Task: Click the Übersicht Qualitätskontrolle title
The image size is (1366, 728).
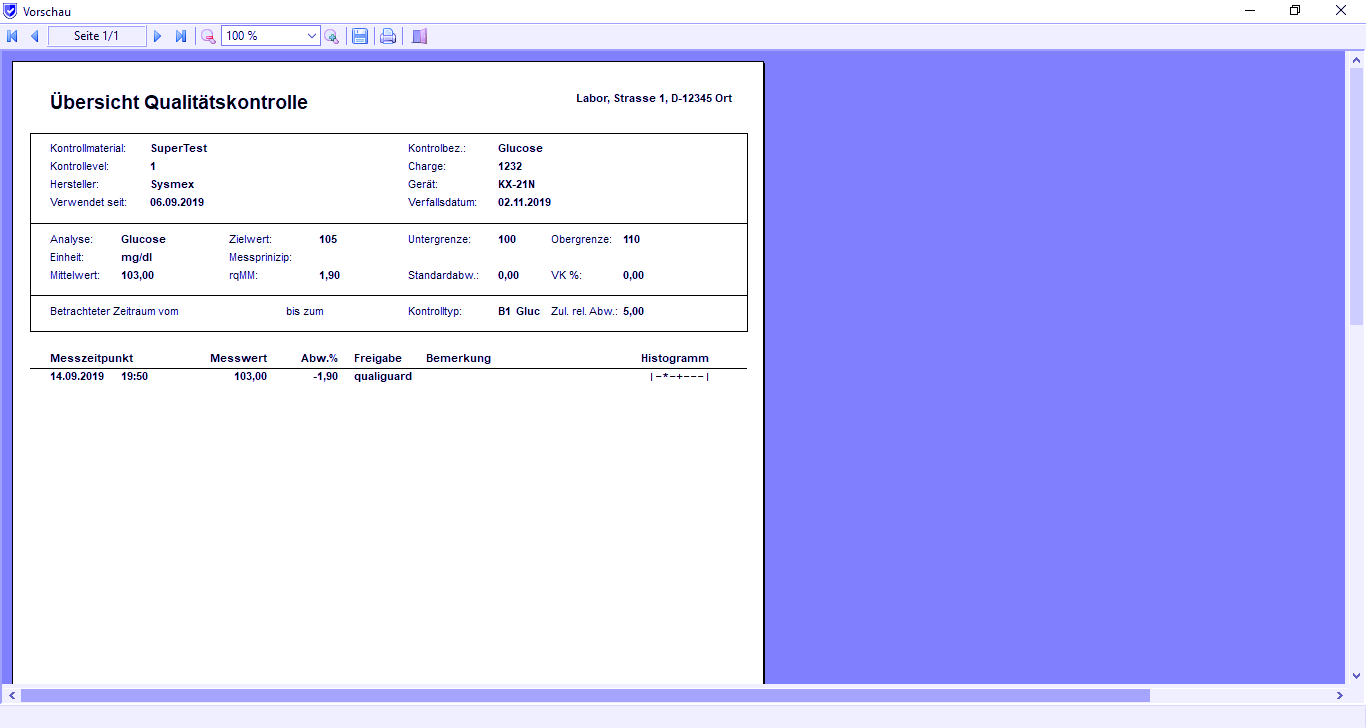Action: pyautogui.click(x=177, y=102)
